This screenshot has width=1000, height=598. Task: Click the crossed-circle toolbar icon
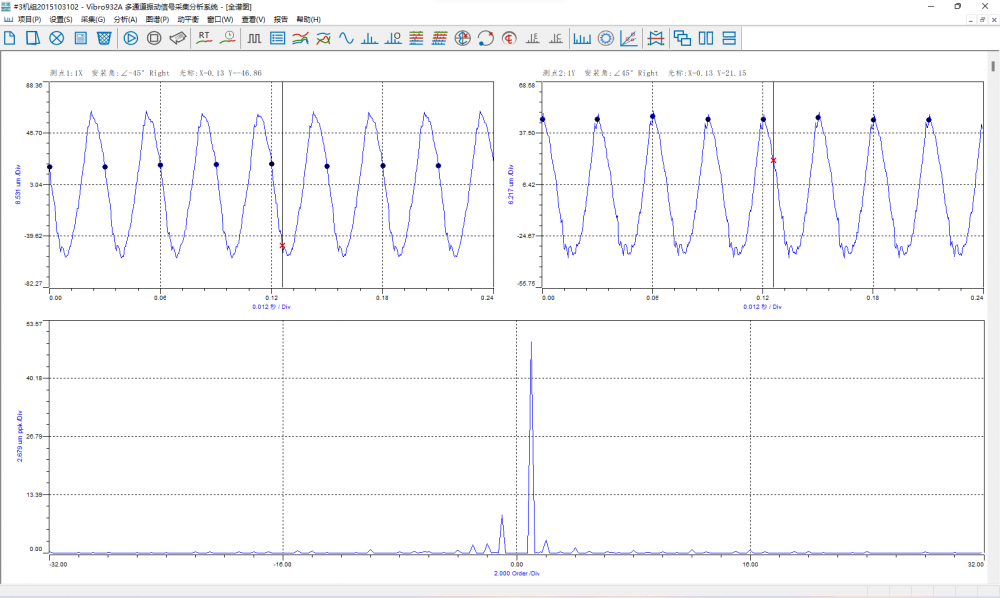pyautogui.click(x=57, y=38)
